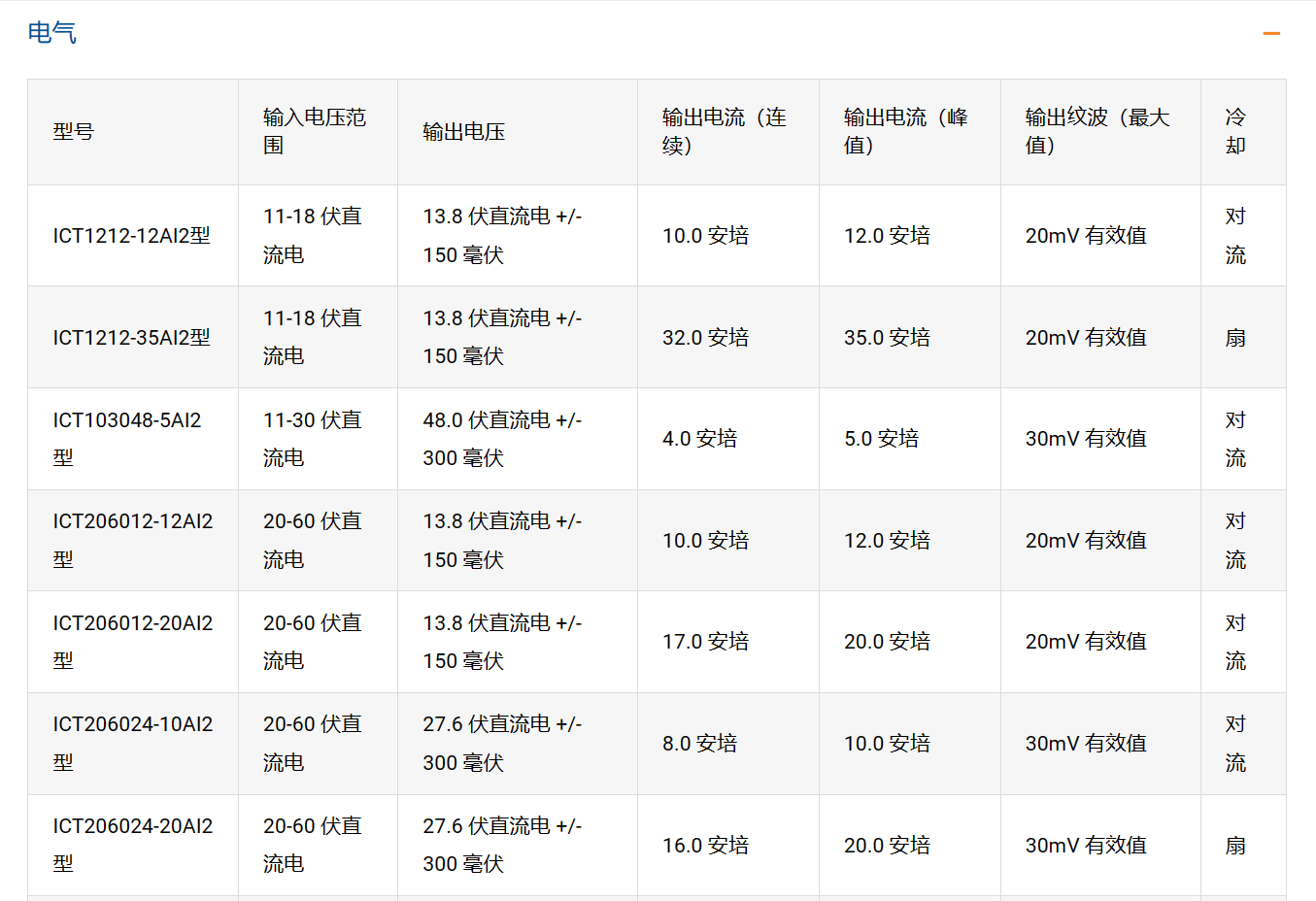Click model cell ICT206024-10AI2 型

[x=133, y=744]
